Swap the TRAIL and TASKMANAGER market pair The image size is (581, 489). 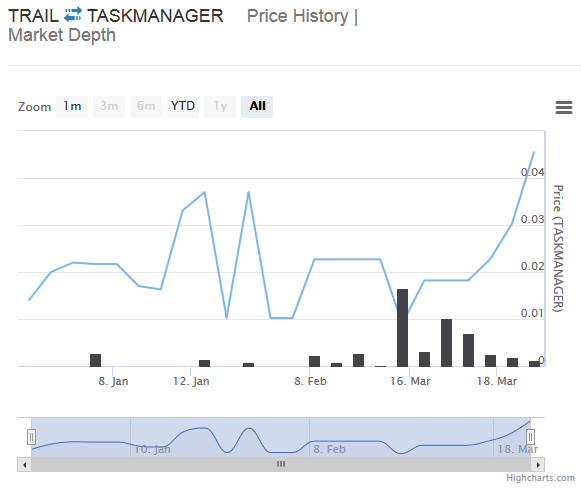tap(73, 15)
